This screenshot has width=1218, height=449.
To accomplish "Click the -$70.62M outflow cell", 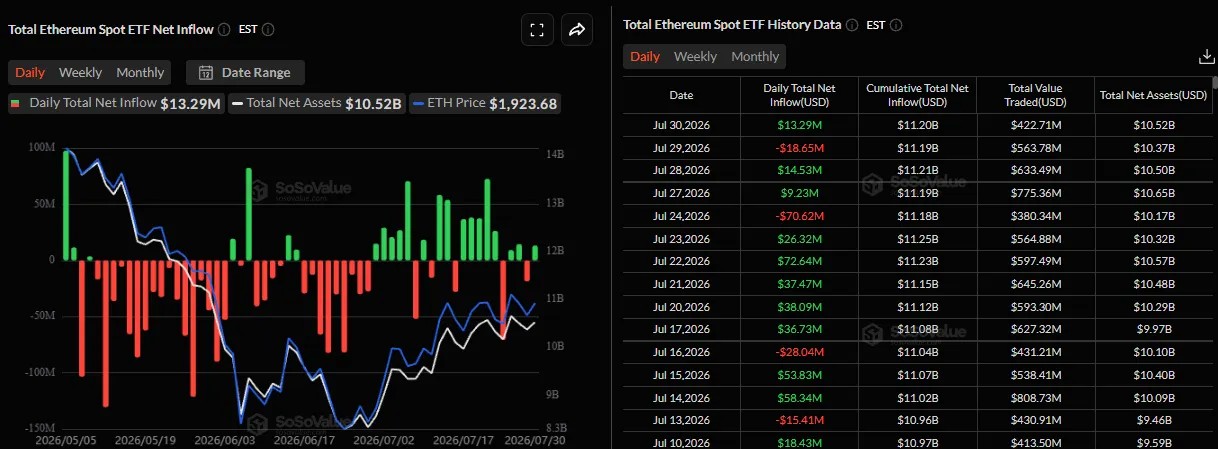I will click(x=798, y=216).
